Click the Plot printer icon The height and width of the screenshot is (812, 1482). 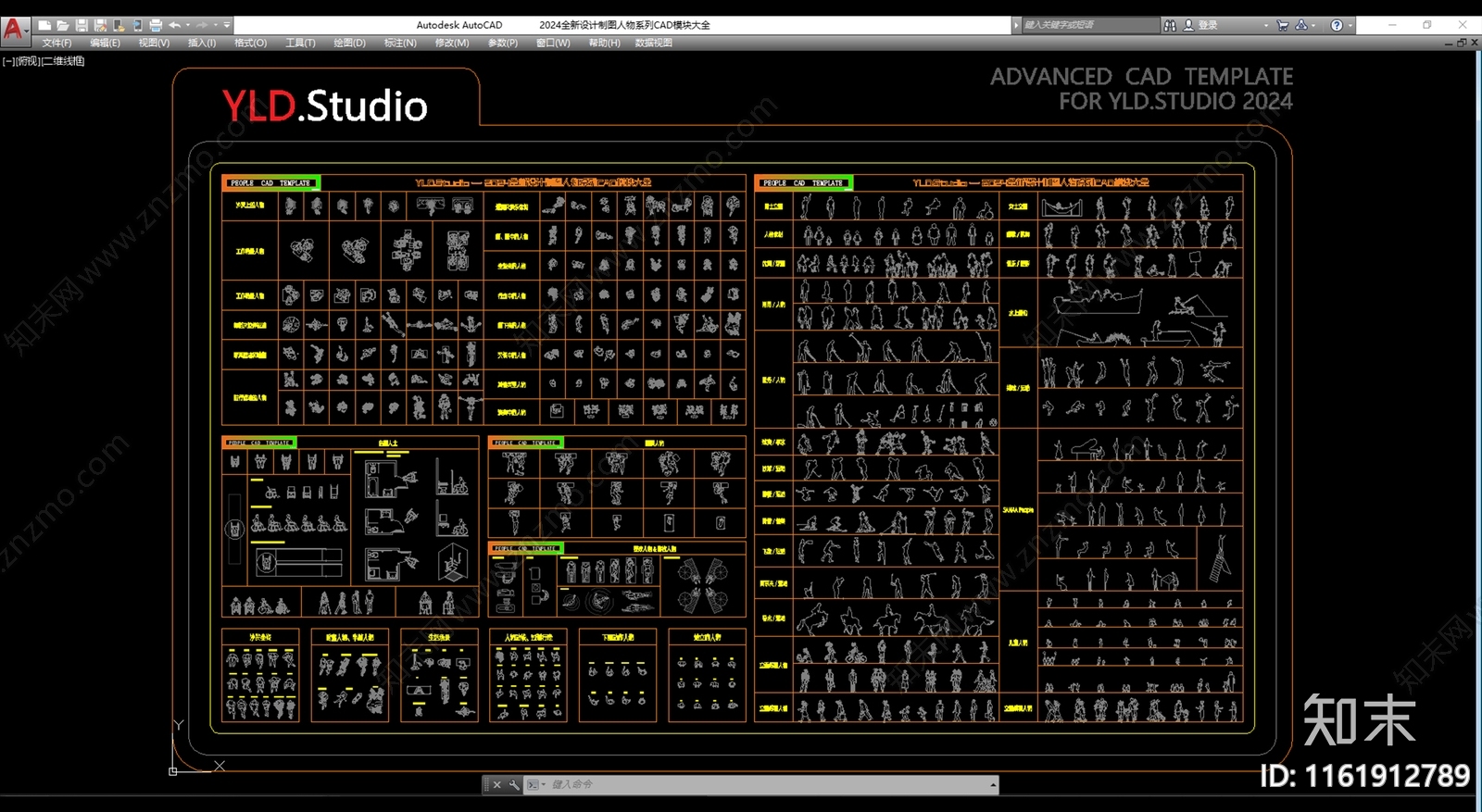tap(156, 25)
